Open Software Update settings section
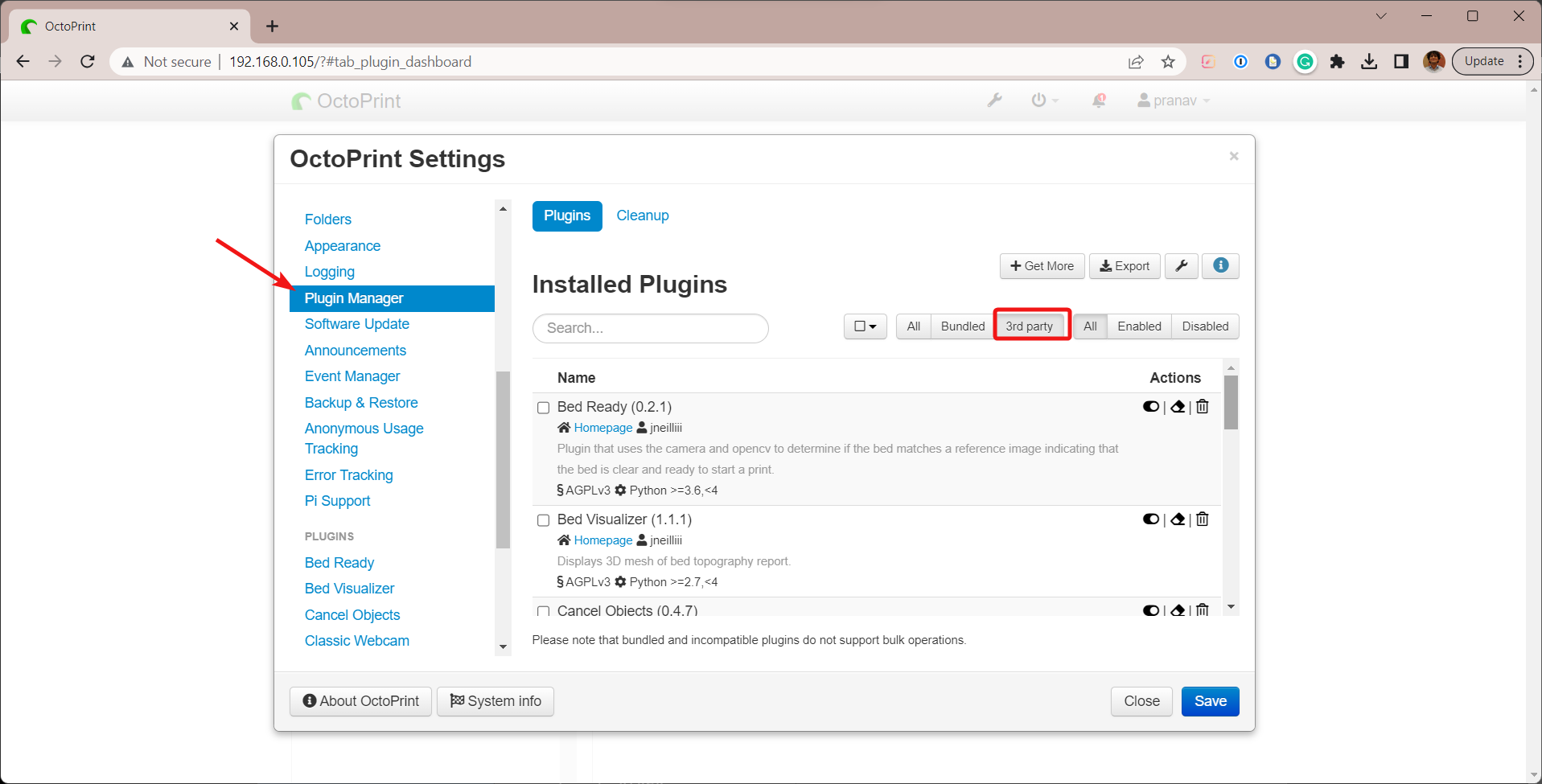Screen dimensions: 1542x784 [x=357, y=324]
